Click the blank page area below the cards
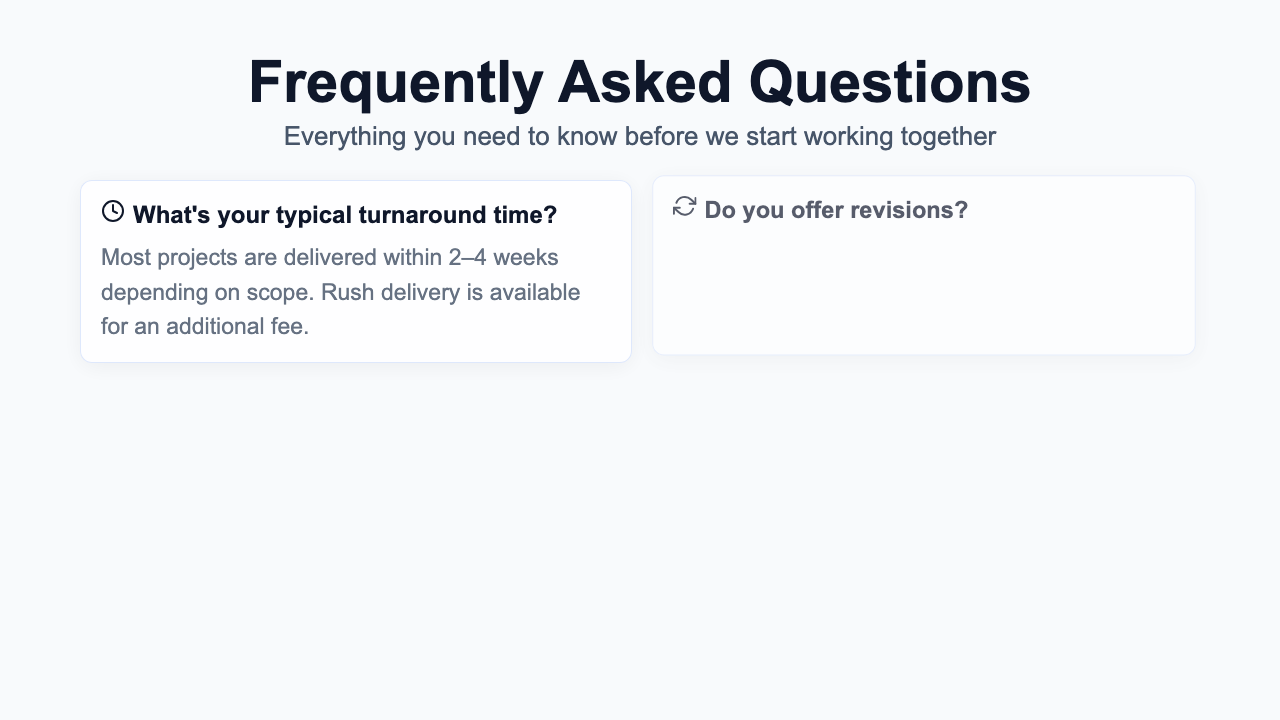Viewport: 1280px width, 720px height. (640, 540)
